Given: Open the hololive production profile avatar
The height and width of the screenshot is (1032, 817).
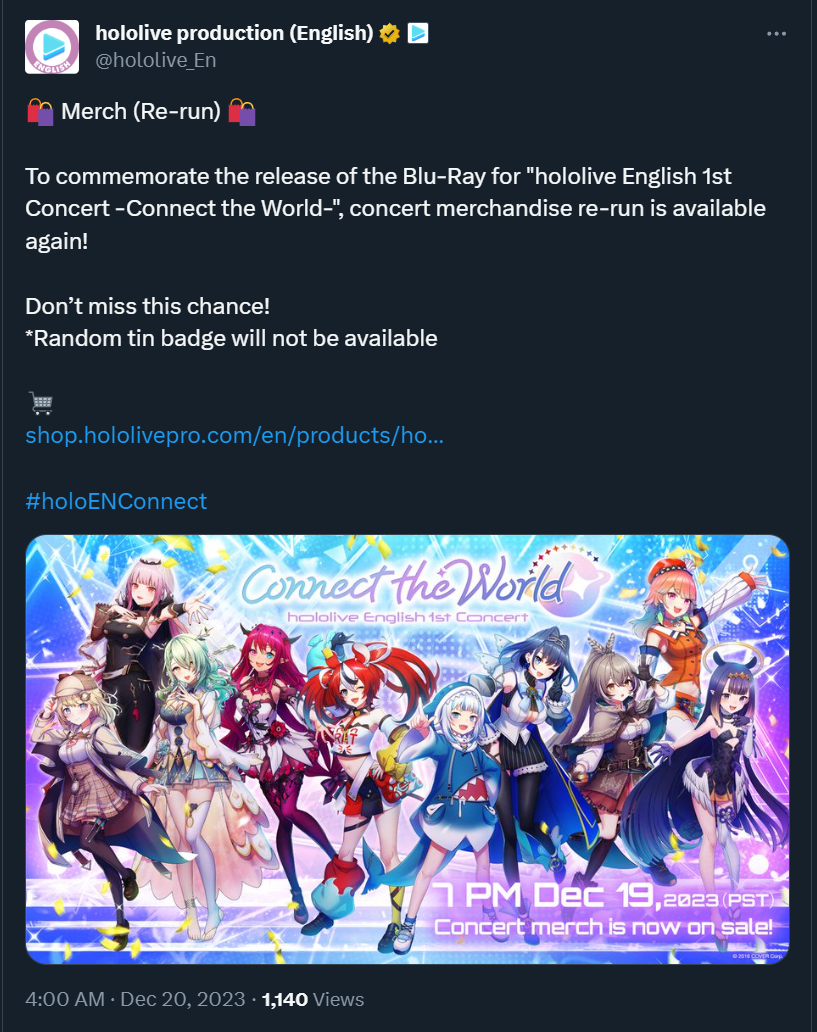Looking at the screenshot, I should coord(52,47).
